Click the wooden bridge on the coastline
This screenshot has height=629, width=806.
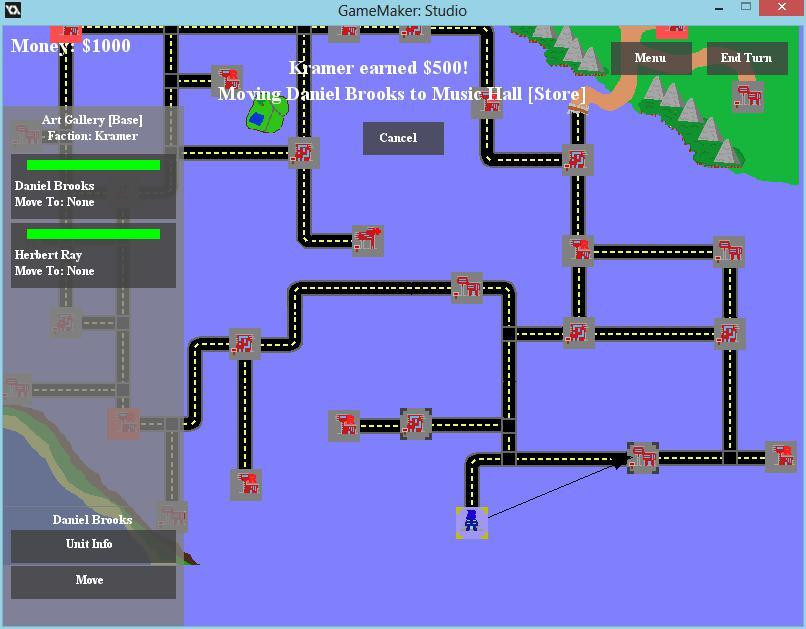click(578, 107)
